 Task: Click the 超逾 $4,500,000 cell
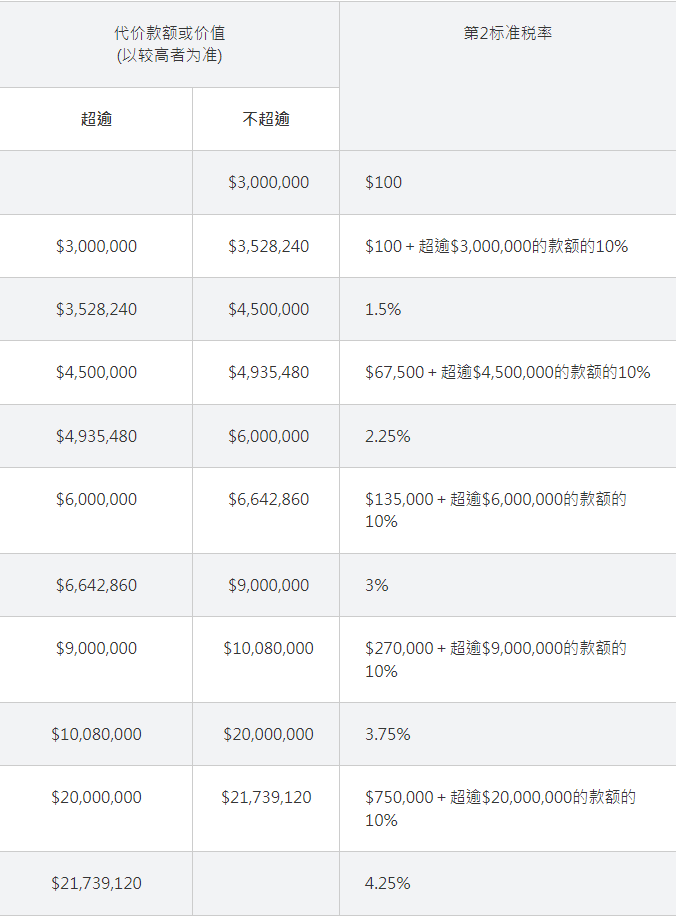click(x=96, y=372)
